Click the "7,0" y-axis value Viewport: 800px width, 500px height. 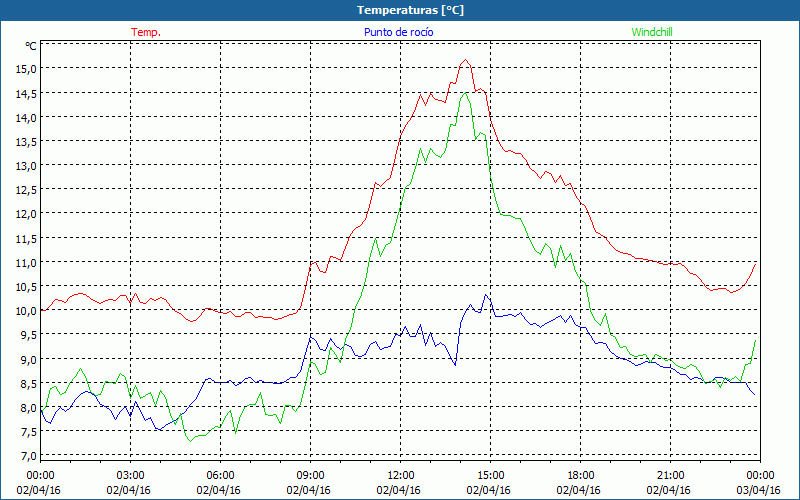point(29,456)
